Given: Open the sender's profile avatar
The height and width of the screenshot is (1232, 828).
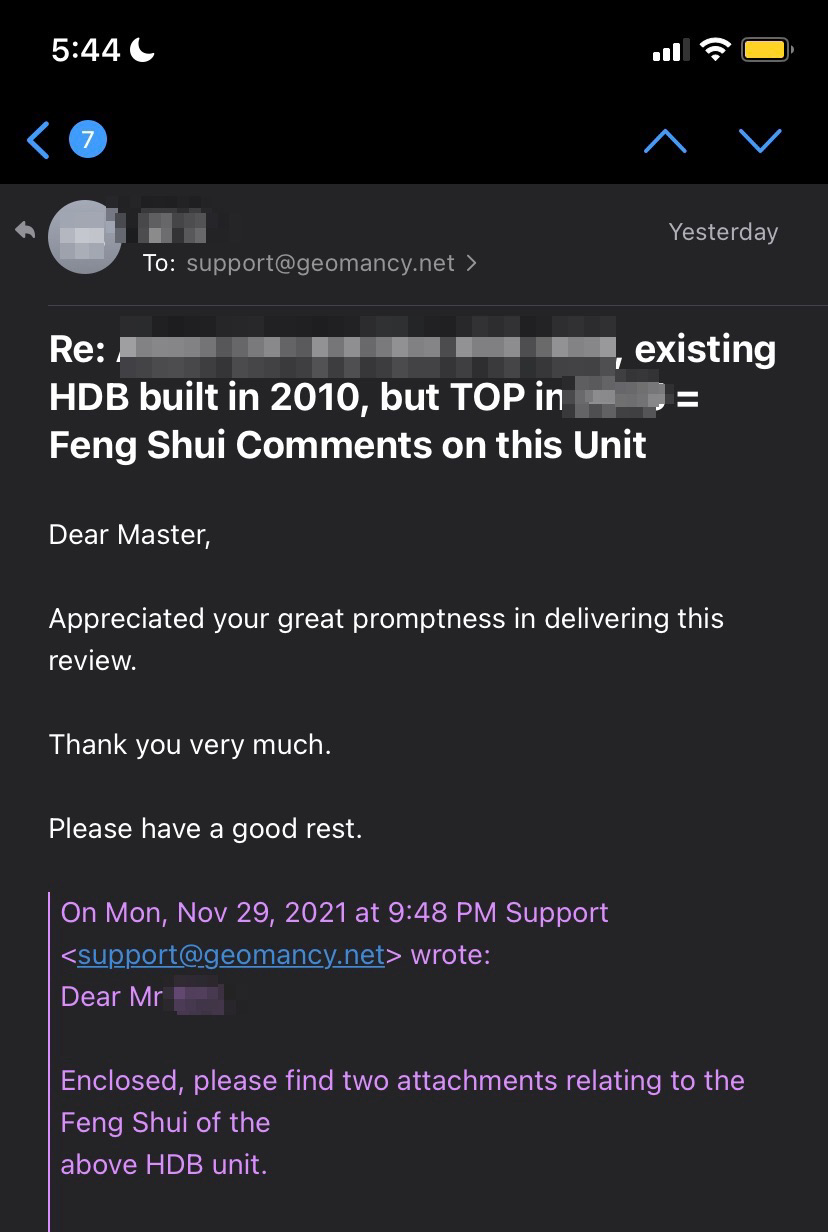Looking at the screenshot, I should [85, 237].
